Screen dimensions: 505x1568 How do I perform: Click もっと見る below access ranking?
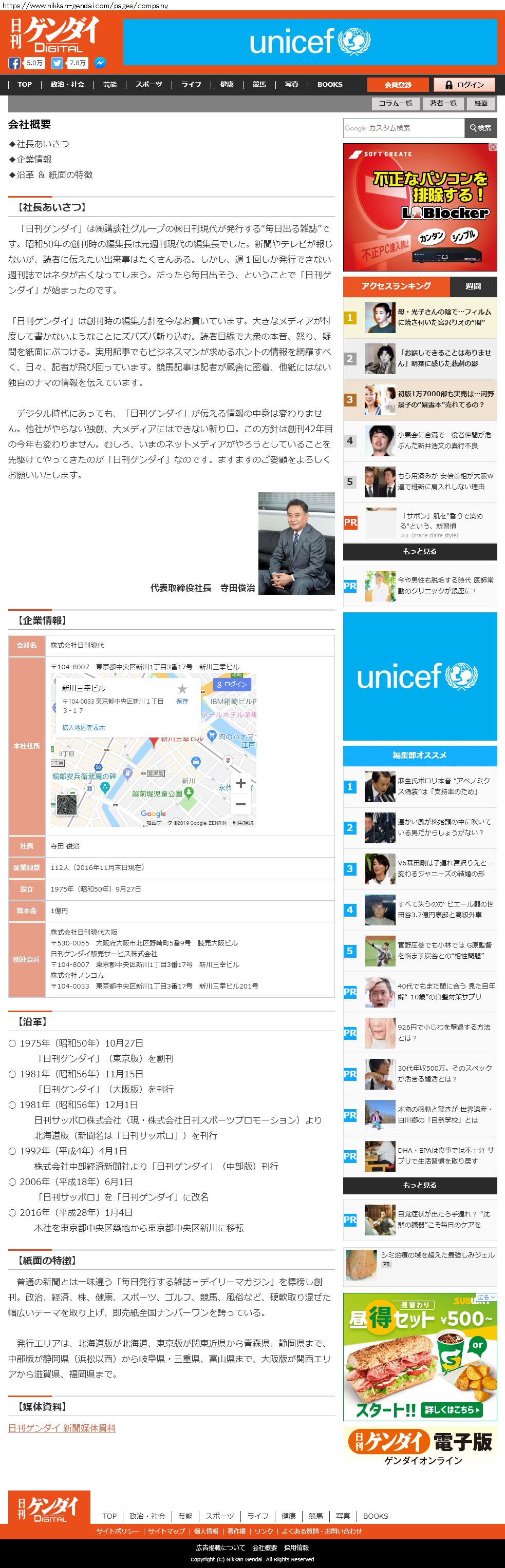[420, 551]
